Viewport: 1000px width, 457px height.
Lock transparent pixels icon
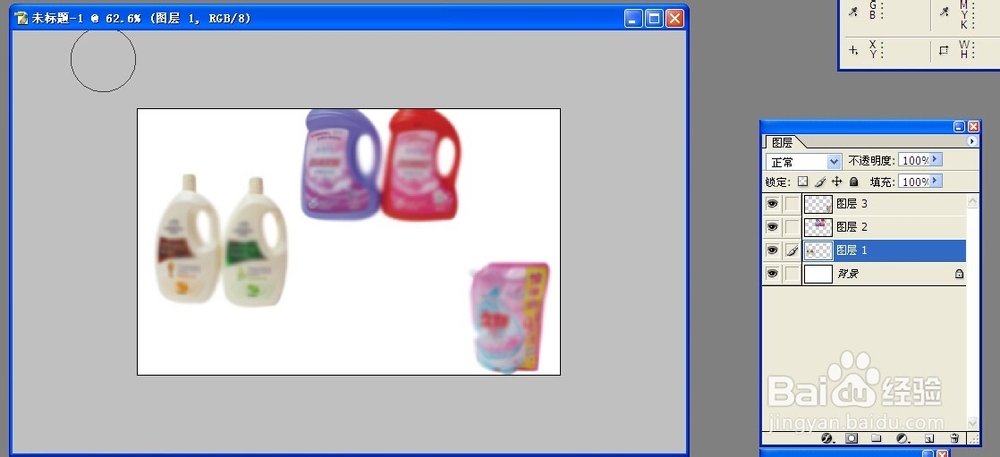pos(804,182)
